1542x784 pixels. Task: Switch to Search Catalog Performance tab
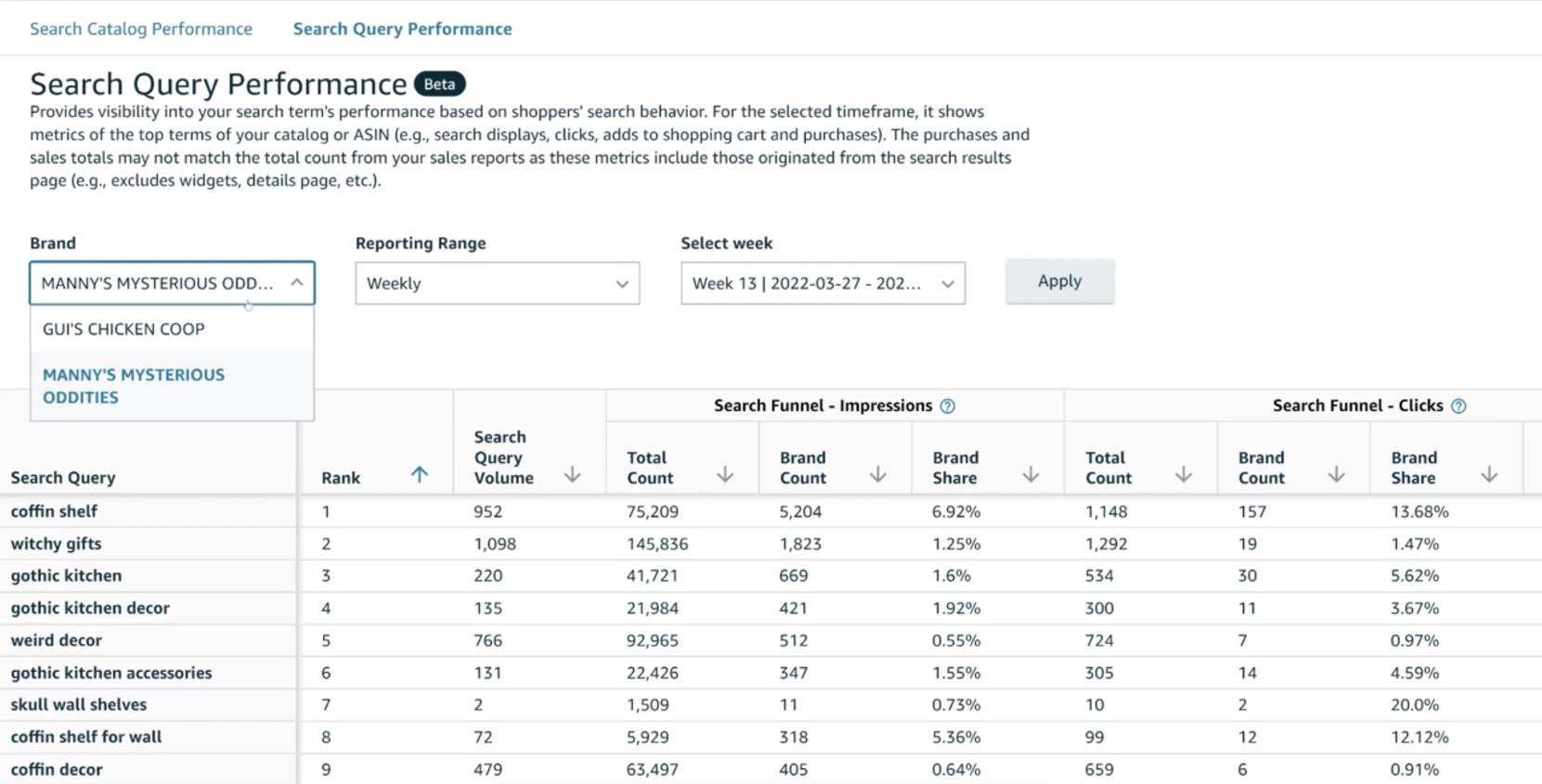(x=141, y=29)
